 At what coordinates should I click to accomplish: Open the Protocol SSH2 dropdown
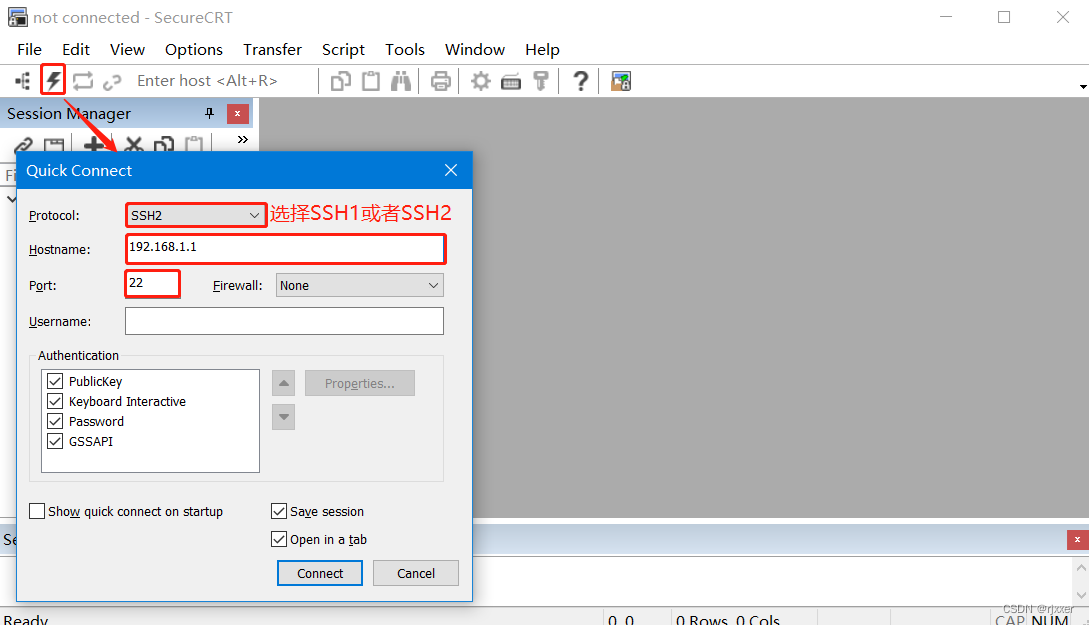click(196, 215)
